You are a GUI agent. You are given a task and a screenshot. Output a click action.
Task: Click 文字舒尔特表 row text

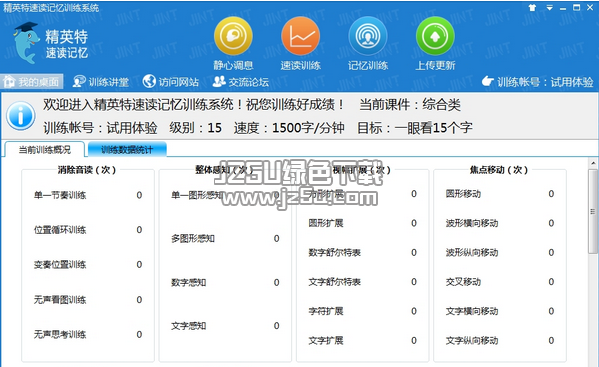[x=335, y=282]
